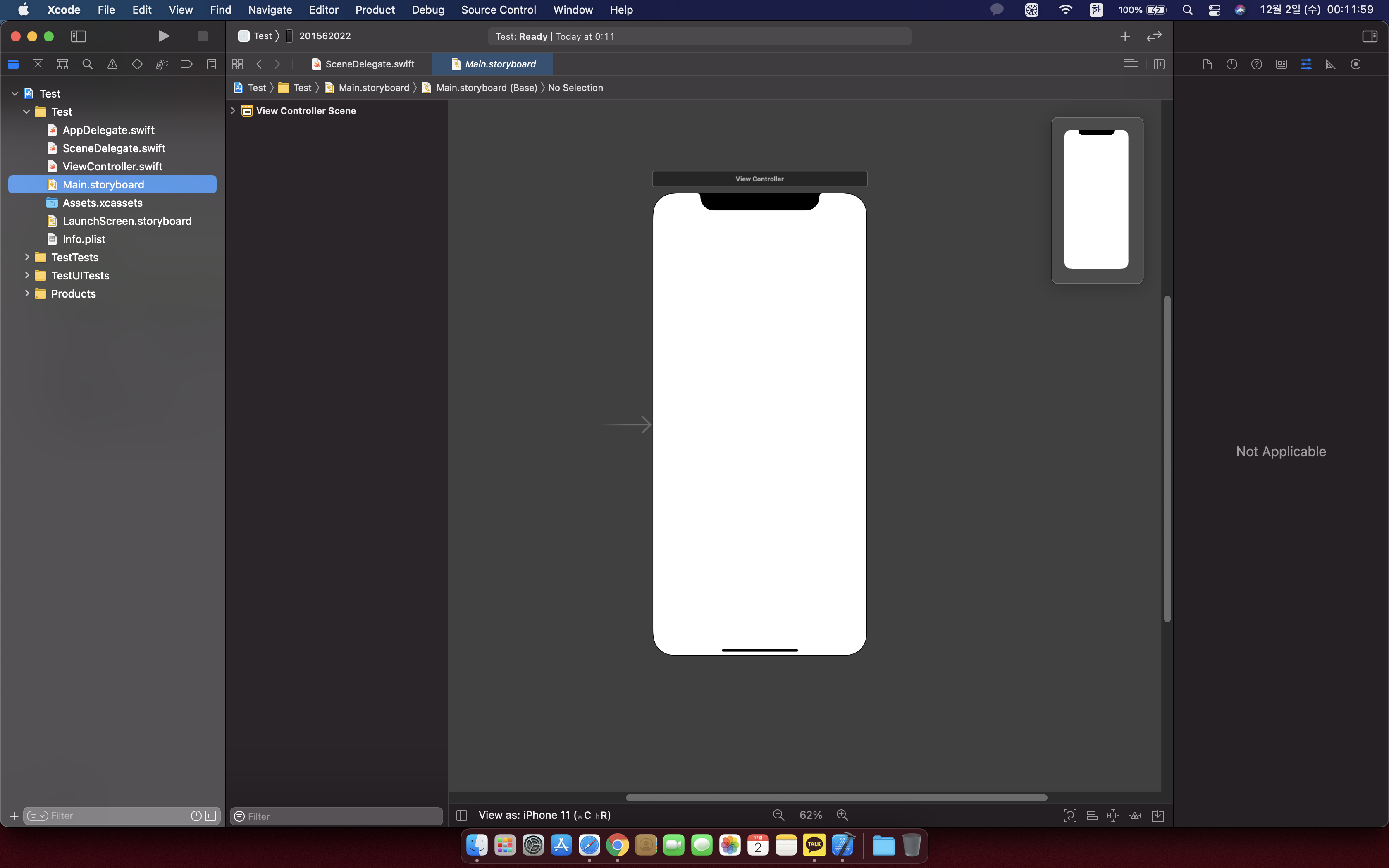The image size is (1389, 868).
Task: Collapse the Test group folder
Action: [26, 112]
